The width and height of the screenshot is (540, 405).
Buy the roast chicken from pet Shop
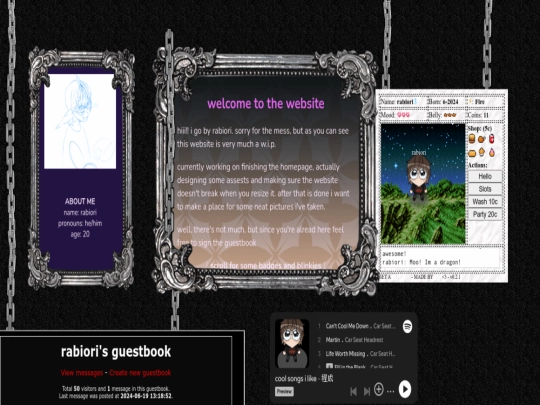click(482, 139)
